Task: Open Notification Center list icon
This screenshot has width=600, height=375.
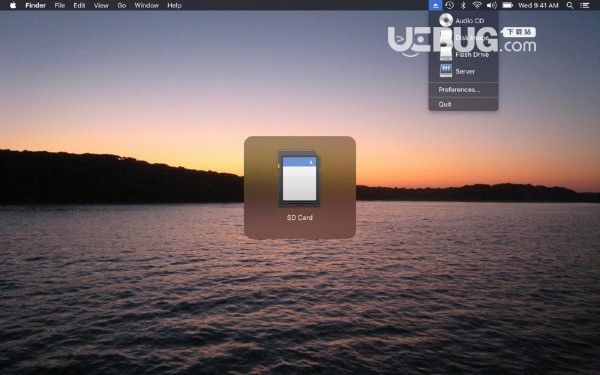Action: pyautogui.click(x=584, y=5)
